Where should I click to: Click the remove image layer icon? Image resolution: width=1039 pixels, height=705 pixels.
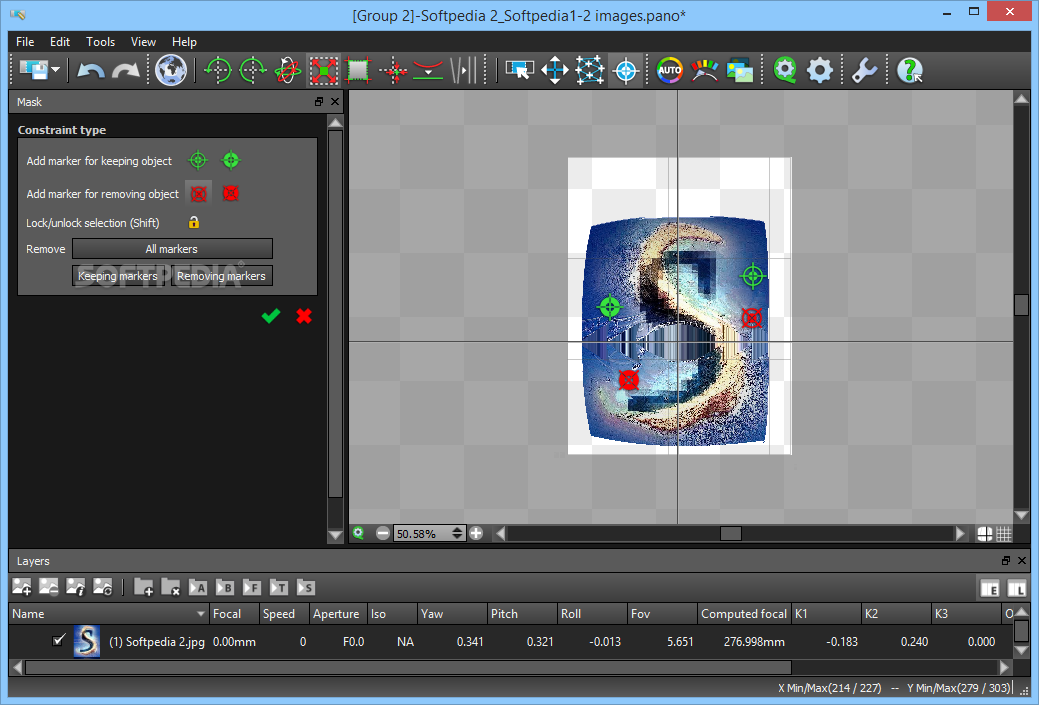coord(48,587)
